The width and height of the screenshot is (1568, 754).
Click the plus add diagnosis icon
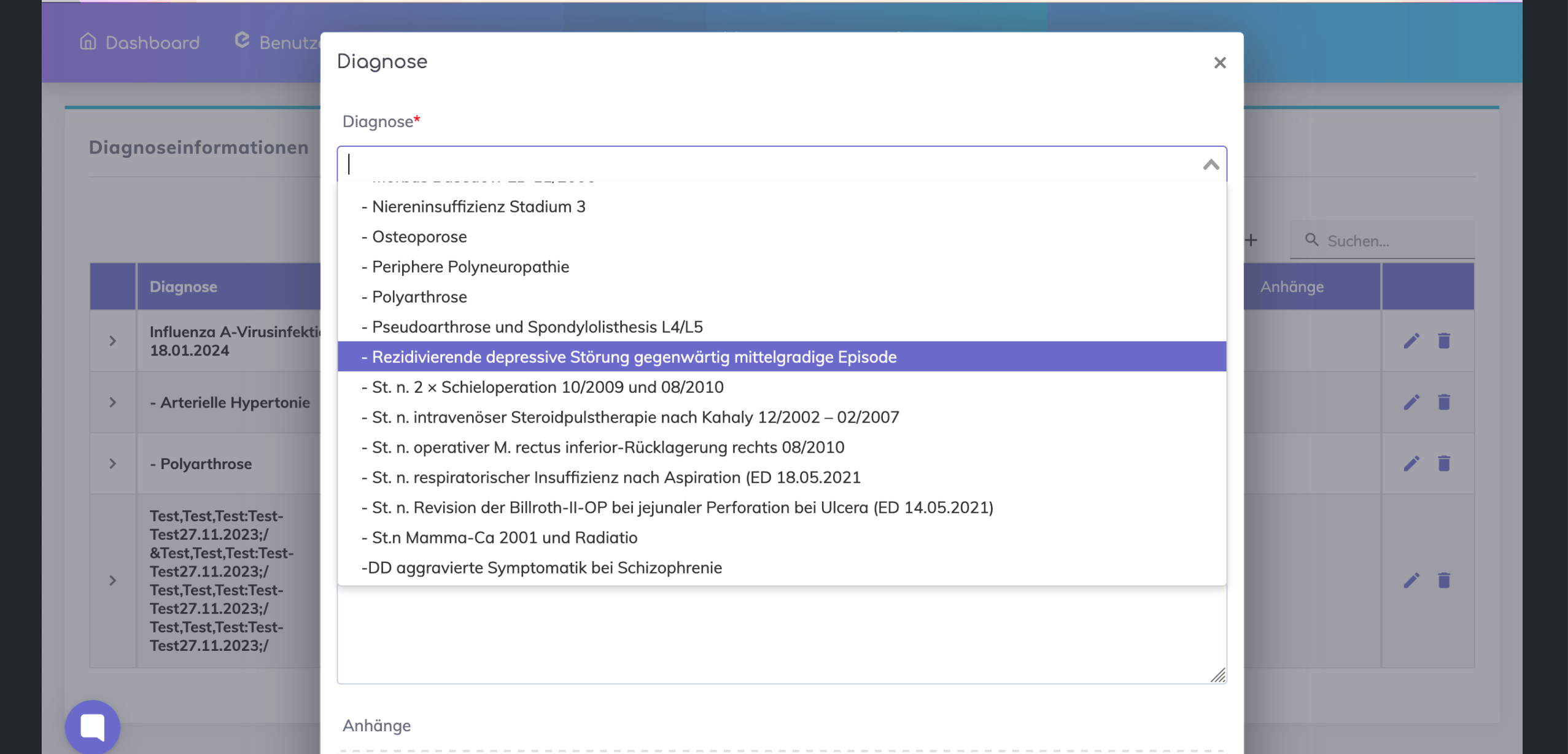[x=1251, y=240]
